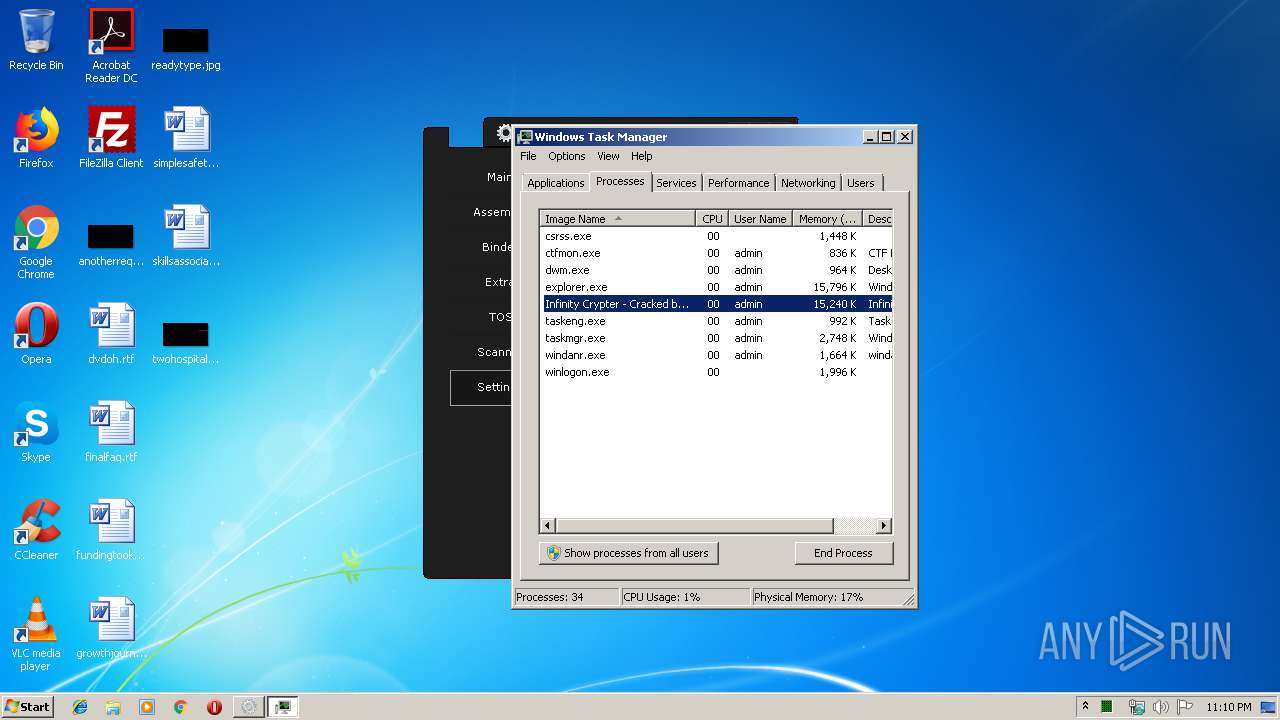Screen dimensions: 1280x720
Task: Launch FileZilla Client from the desktop
Action: [111, 138]
